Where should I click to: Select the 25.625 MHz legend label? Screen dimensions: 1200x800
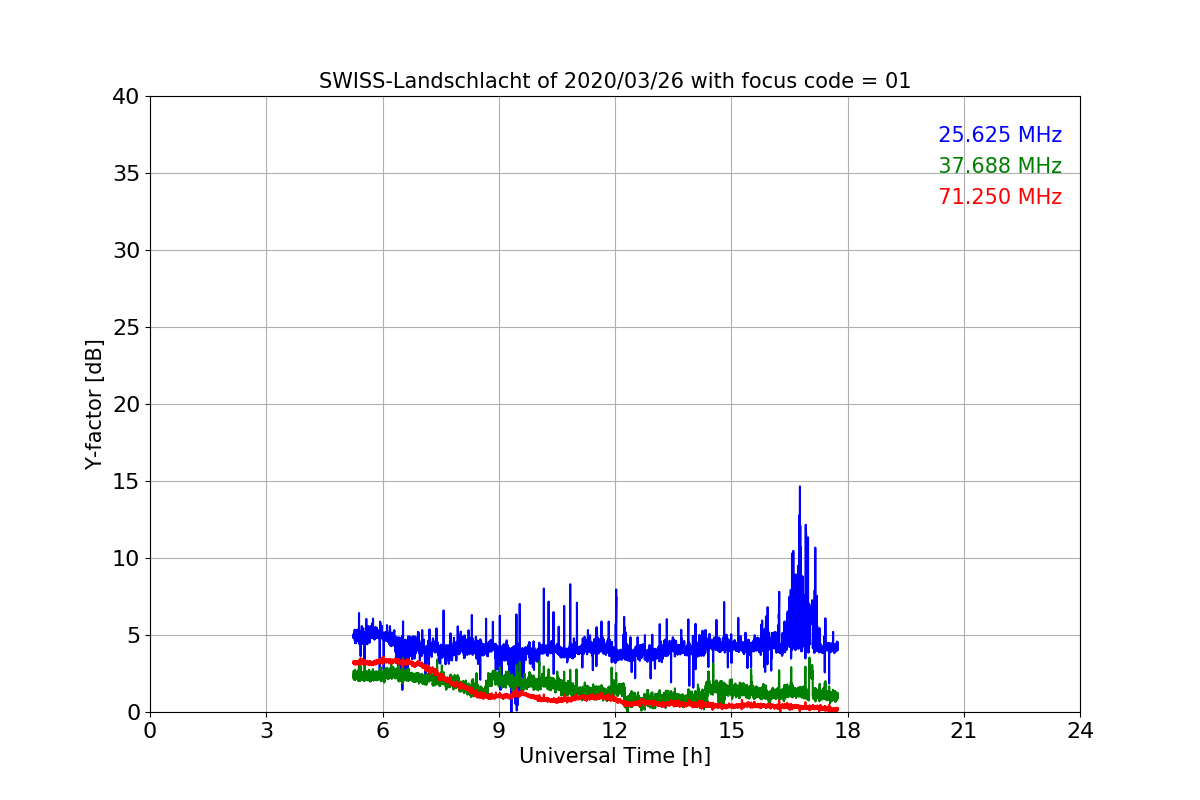click(x=1000, y=135)
